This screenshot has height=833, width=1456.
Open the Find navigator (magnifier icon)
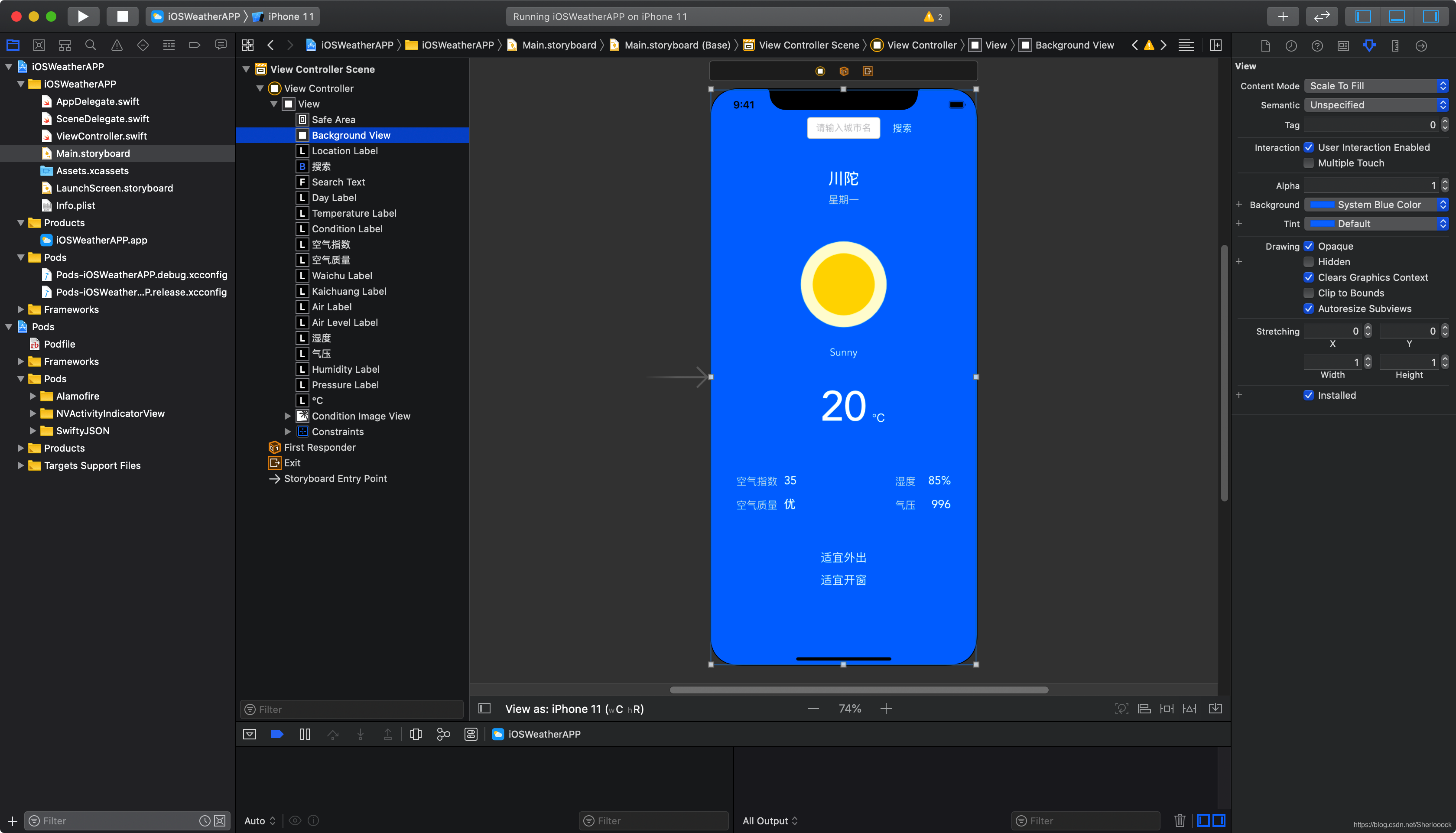[x=91, y=45]
